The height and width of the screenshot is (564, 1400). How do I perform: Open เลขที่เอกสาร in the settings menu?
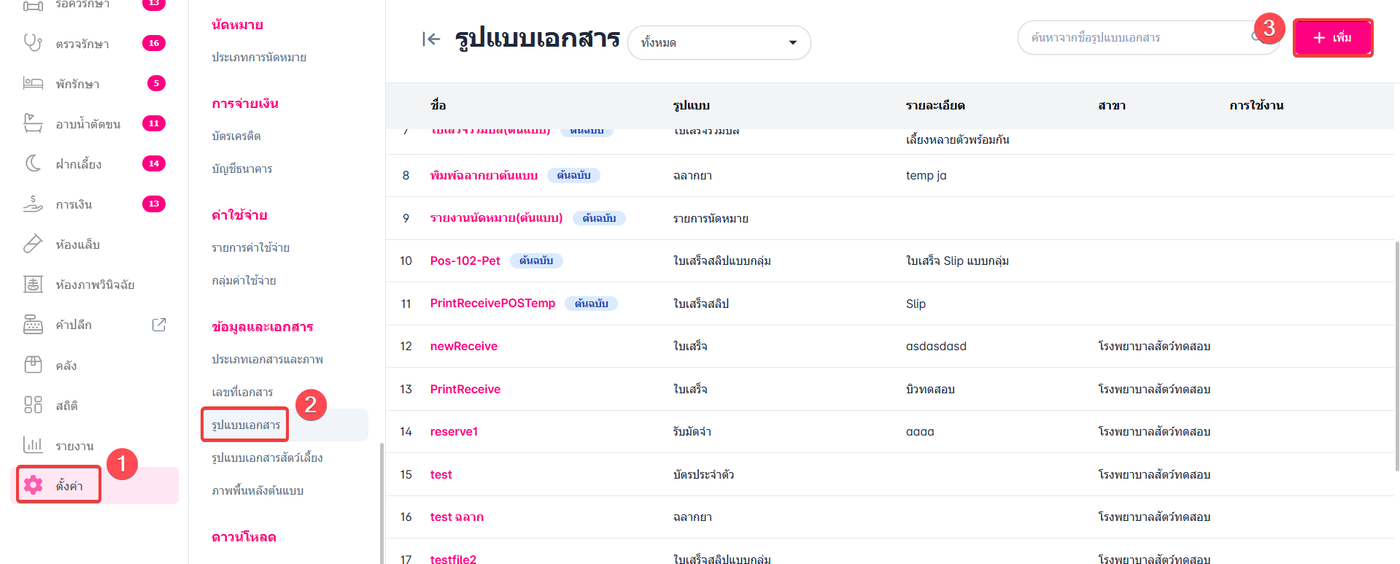point(242,392)
